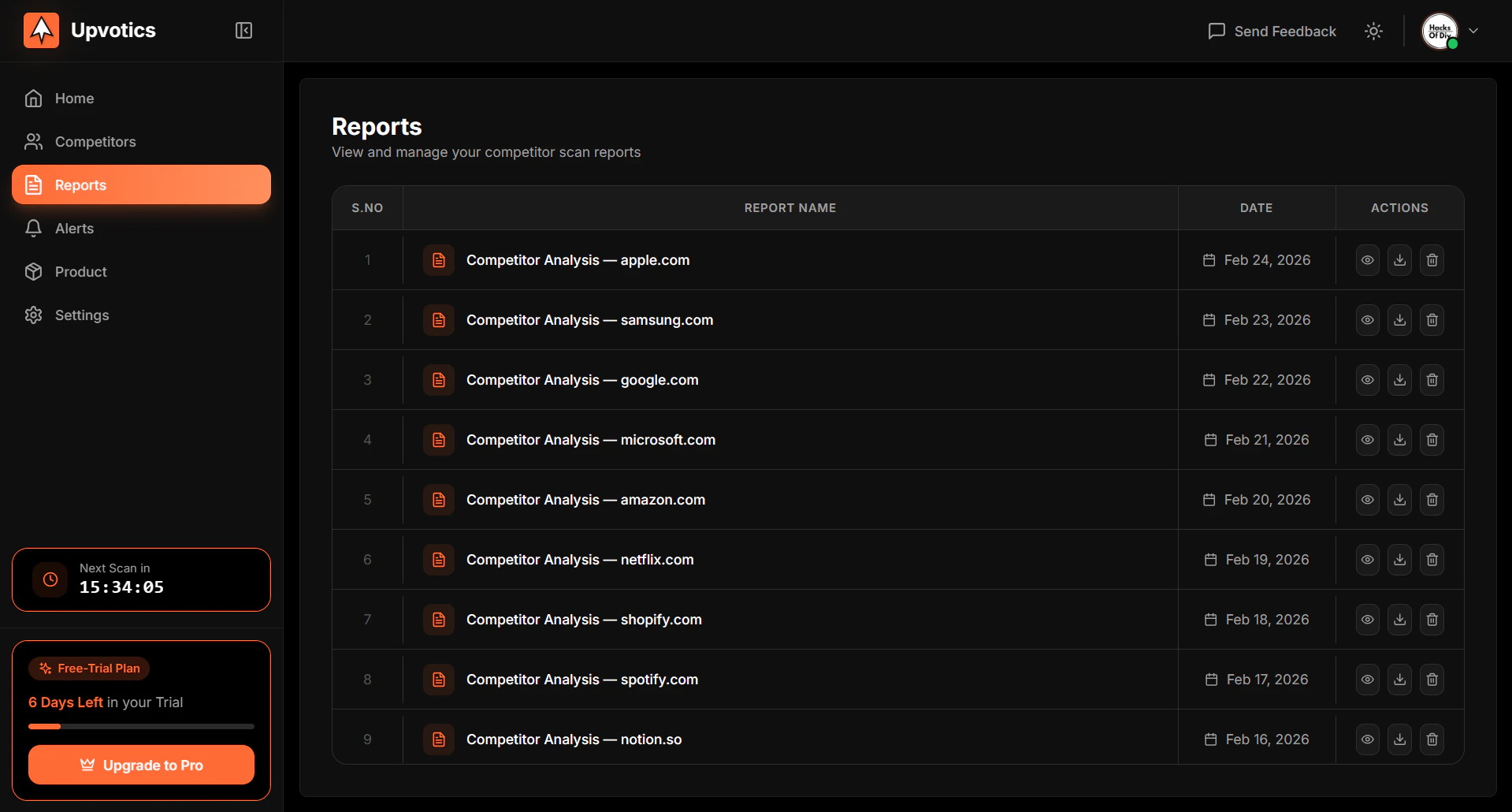Click the Upvotics rocket logo
The width and height of the screenshot is (1512, 812).
pos(41,30)
